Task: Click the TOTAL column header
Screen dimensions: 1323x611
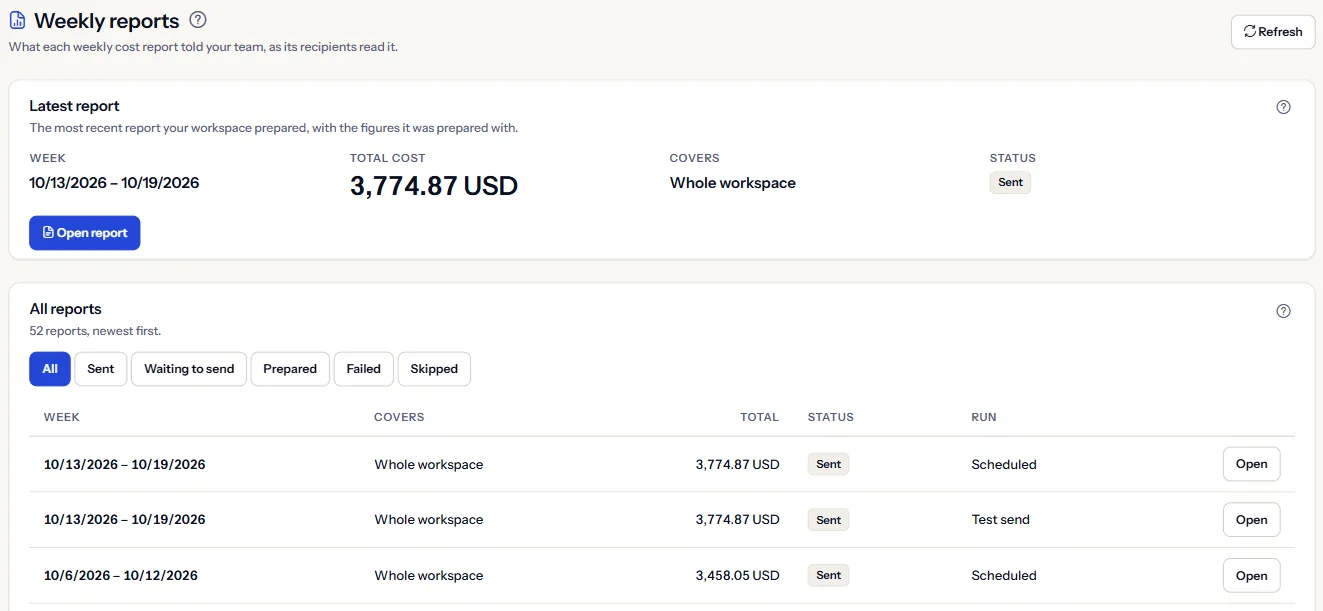Action: click(760, 417)
